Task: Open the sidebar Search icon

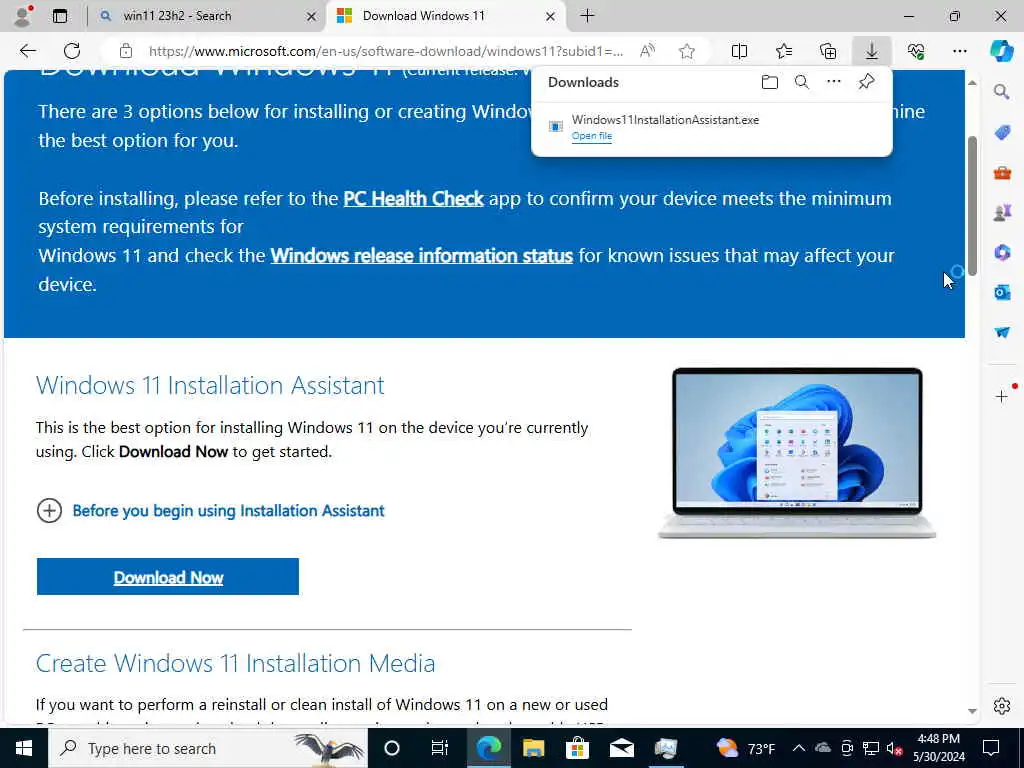Action: point(1002,91)
